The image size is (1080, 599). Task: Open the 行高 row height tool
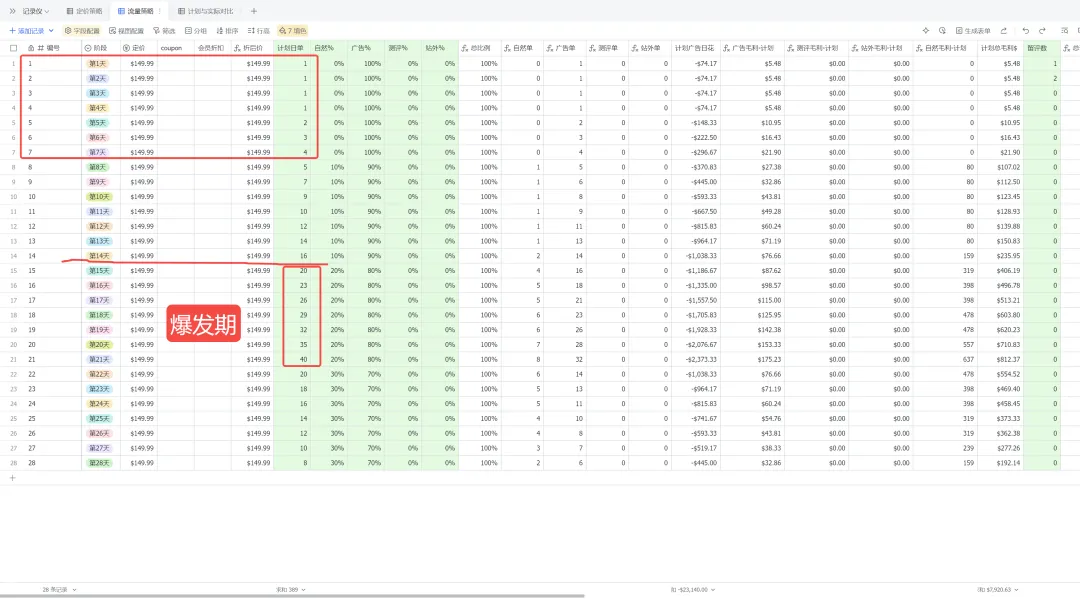pos(259,31)
